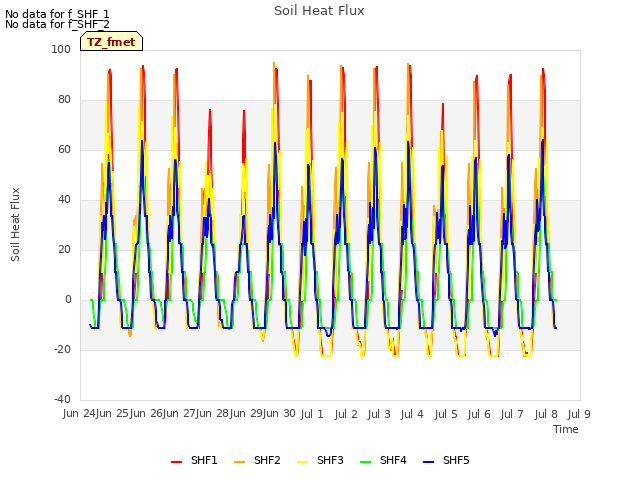This screenshot has width=640, height=480.
Task: Click the 100 y-axis tick label
Action: tap(61, 49)
